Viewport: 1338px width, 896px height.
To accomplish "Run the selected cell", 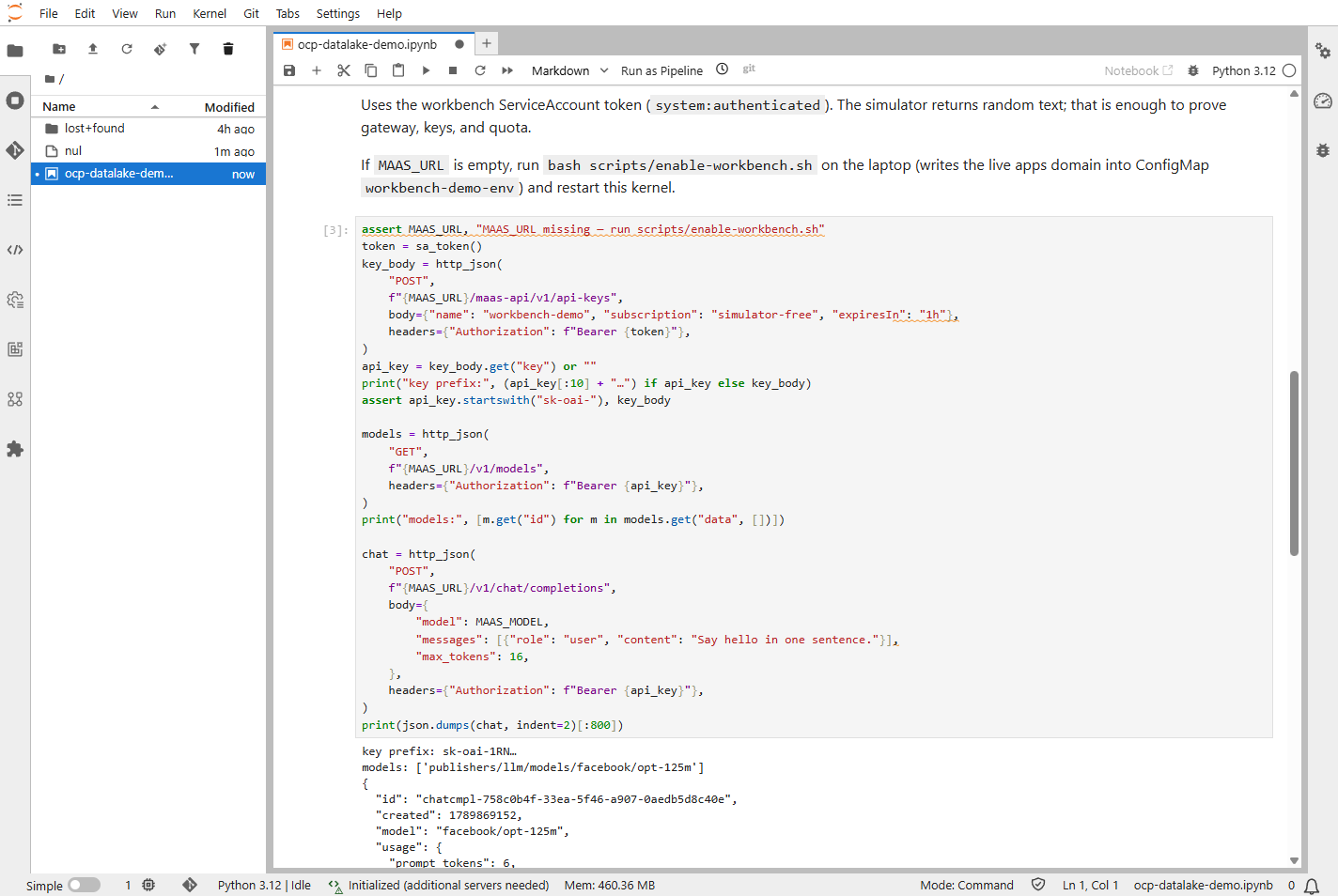I will 426,70.
